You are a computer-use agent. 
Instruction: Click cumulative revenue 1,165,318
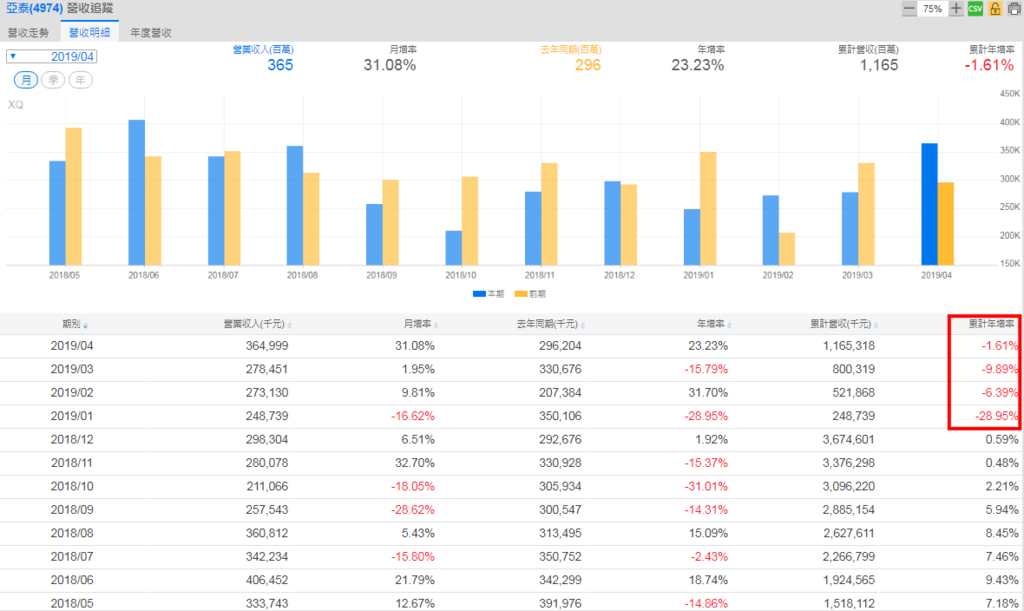[x=848, y=346]
